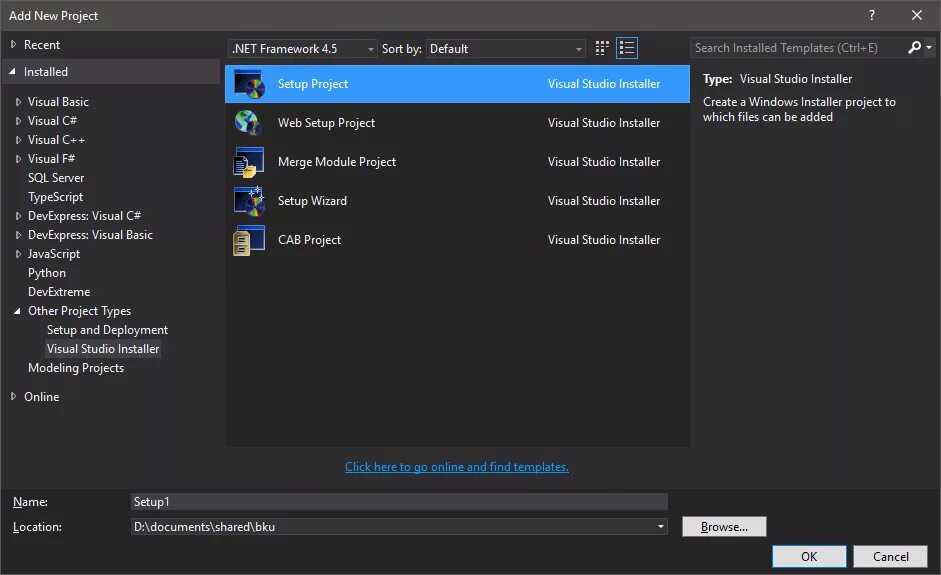
Task: Select SQL Server in the tree
Action: click(56, 178)
